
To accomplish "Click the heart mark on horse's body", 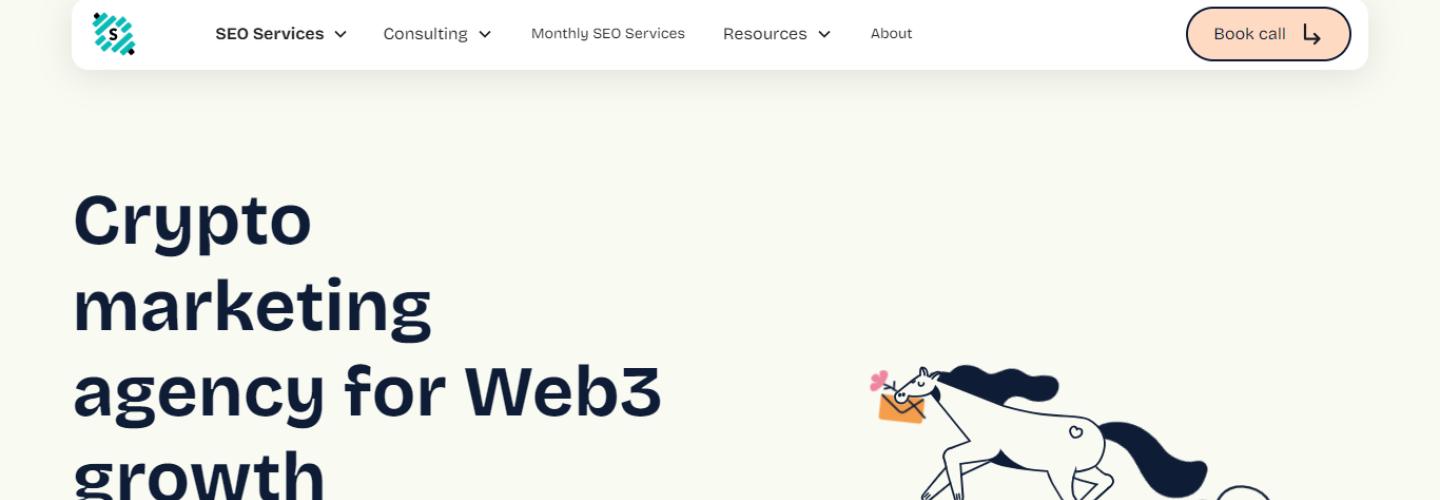I will point(1076,432).
